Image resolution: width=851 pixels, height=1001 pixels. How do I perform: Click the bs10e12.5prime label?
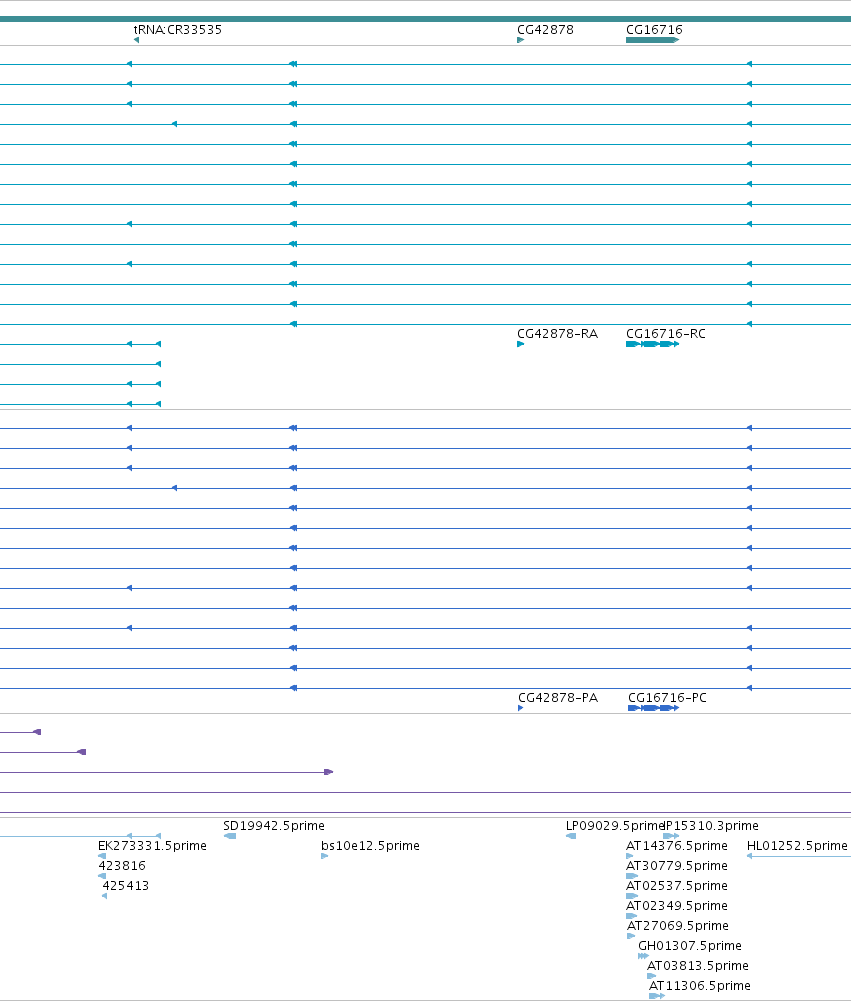coord(370,846)
